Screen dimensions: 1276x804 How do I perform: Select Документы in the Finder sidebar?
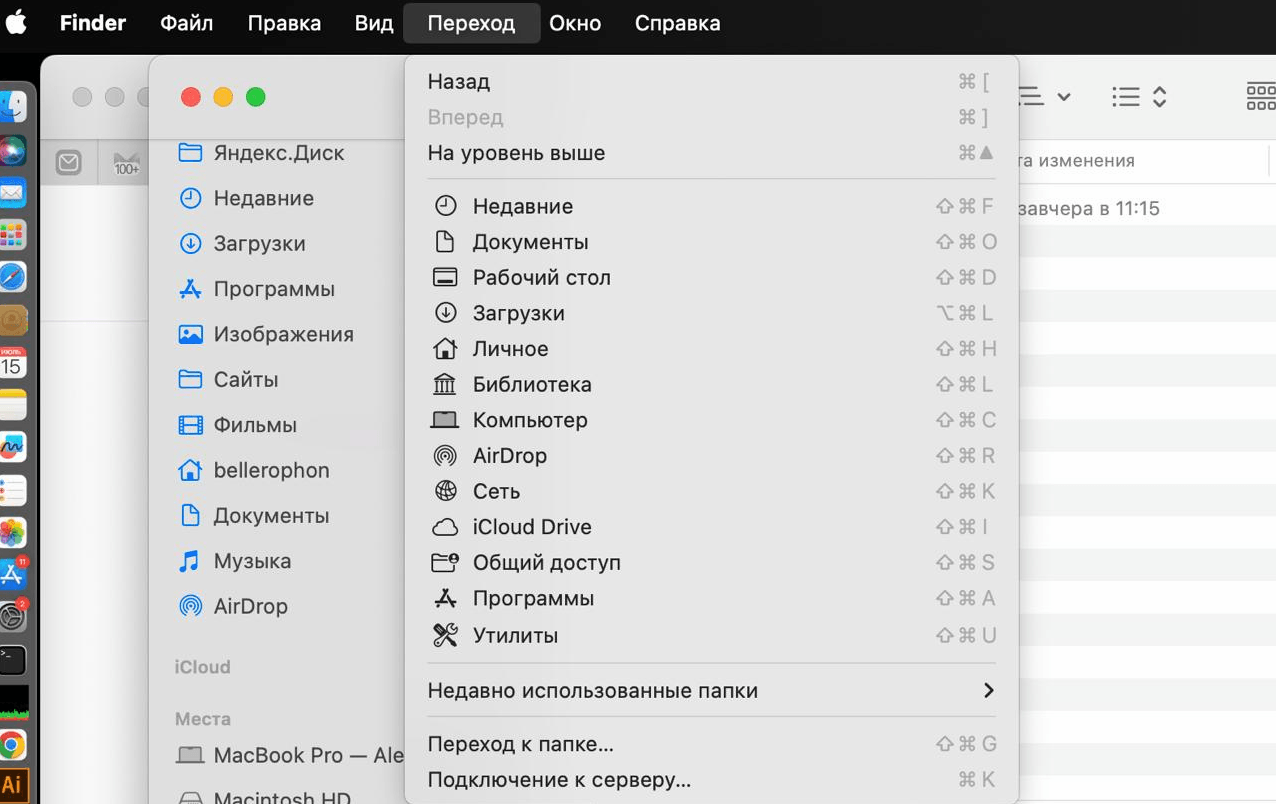coord(253,515)
